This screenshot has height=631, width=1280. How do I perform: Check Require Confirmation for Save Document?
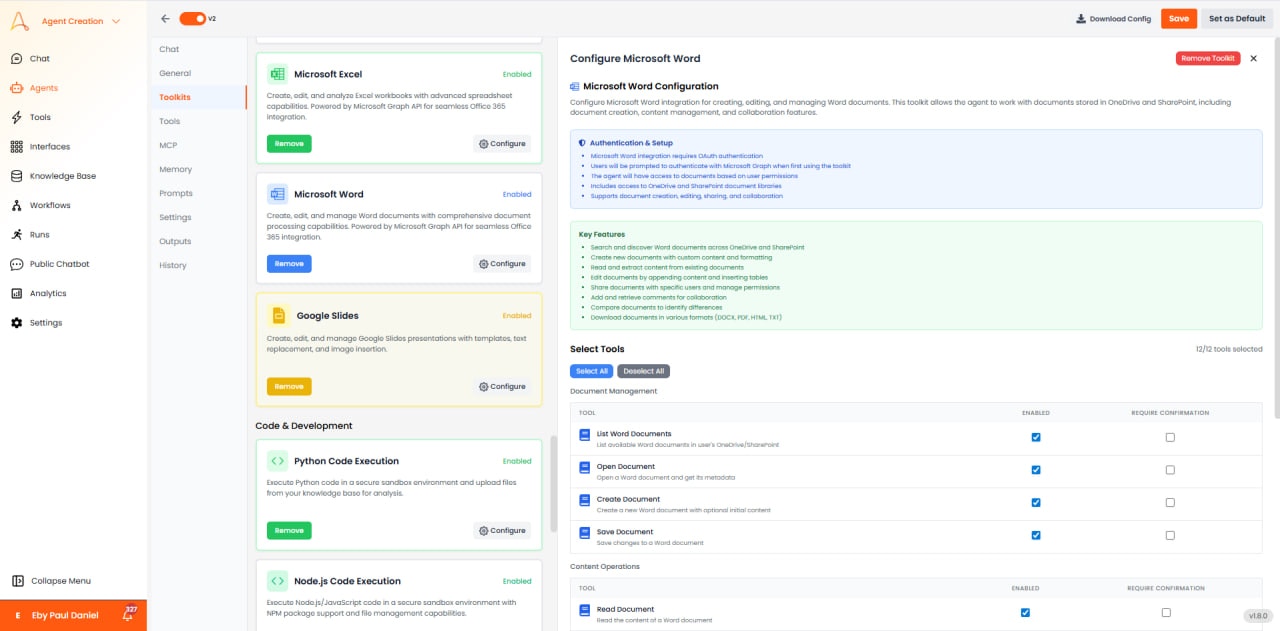1170,535
